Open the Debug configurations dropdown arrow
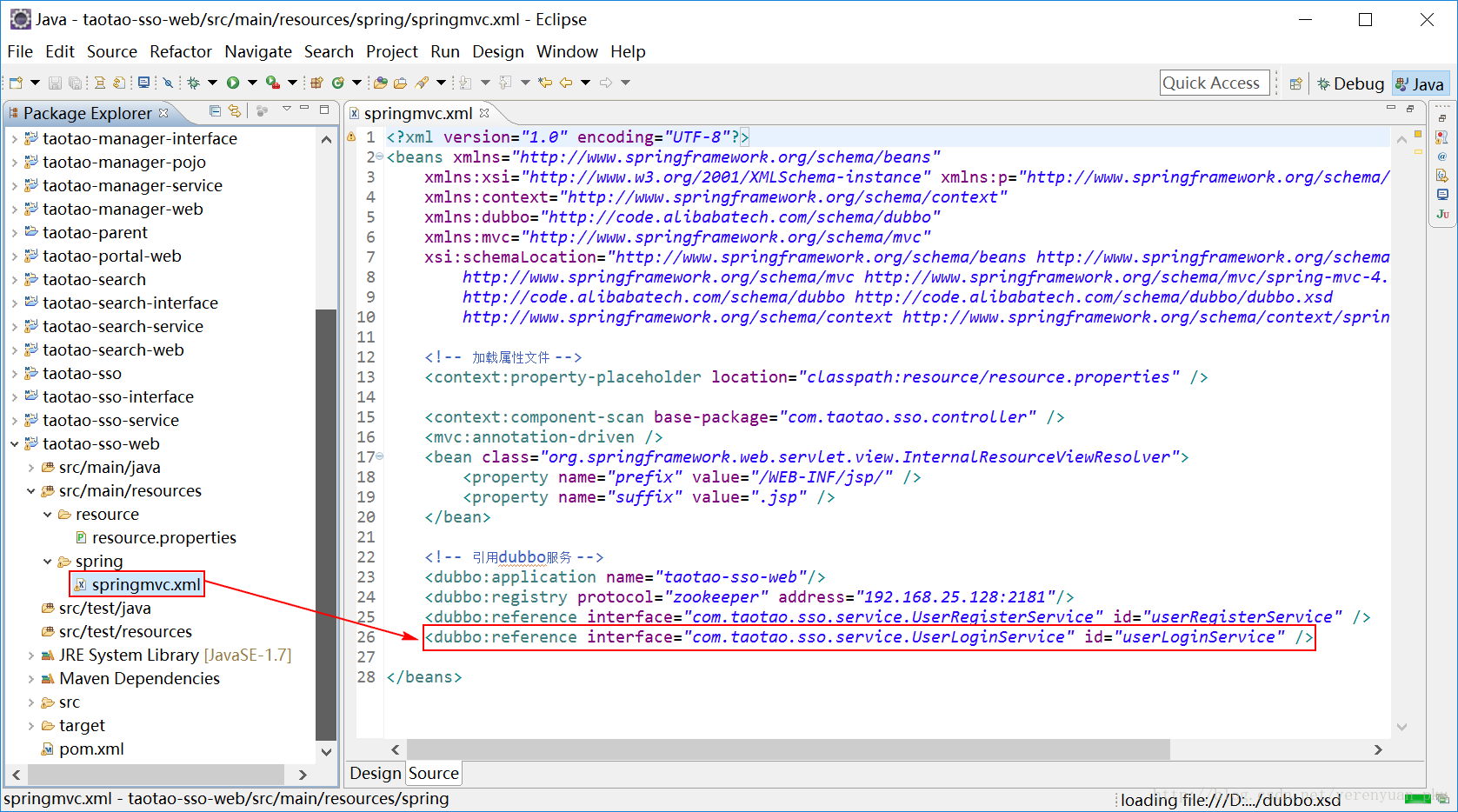1458x812 pixels. (211, 83)
